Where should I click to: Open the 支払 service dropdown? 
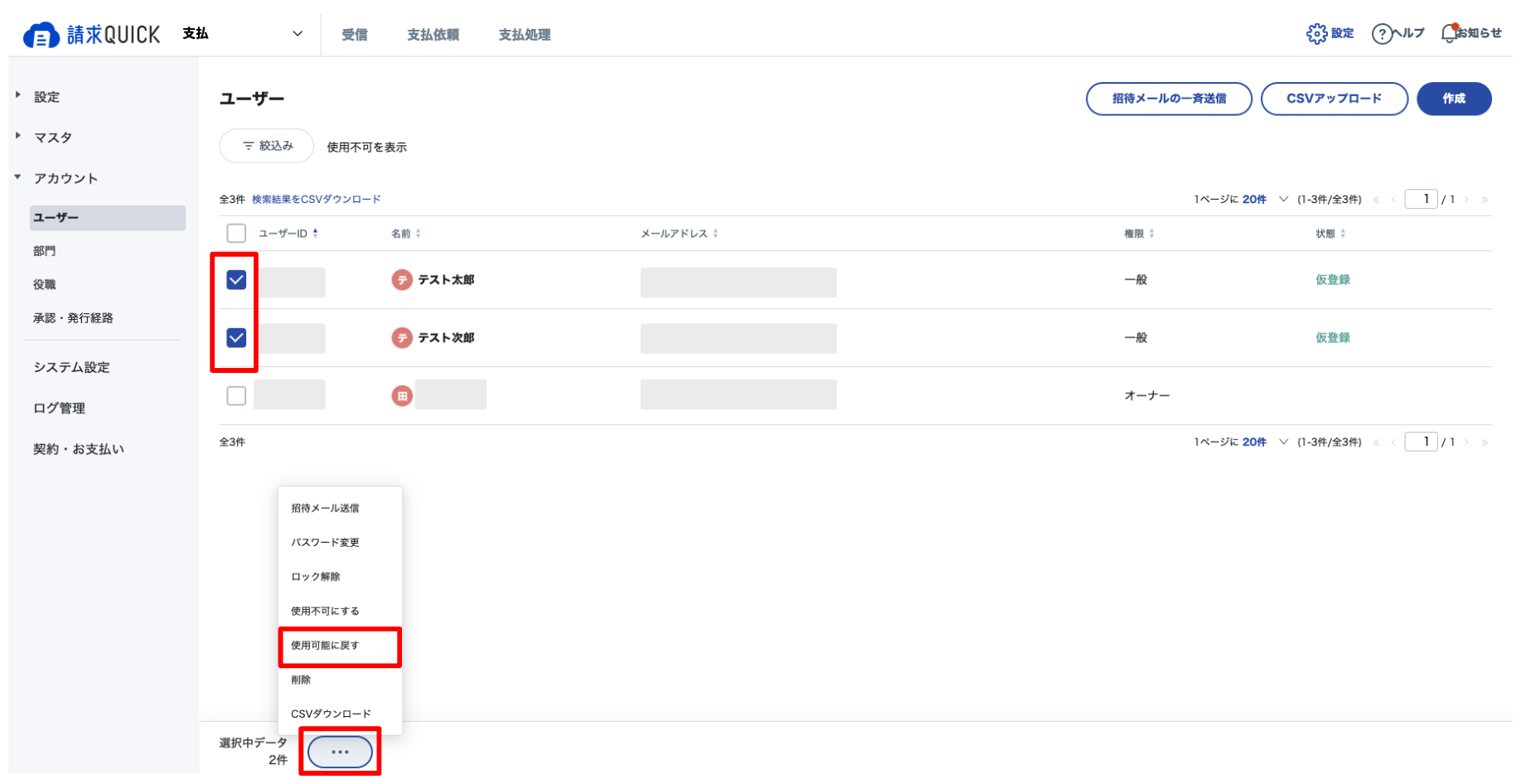pos(243,34)
